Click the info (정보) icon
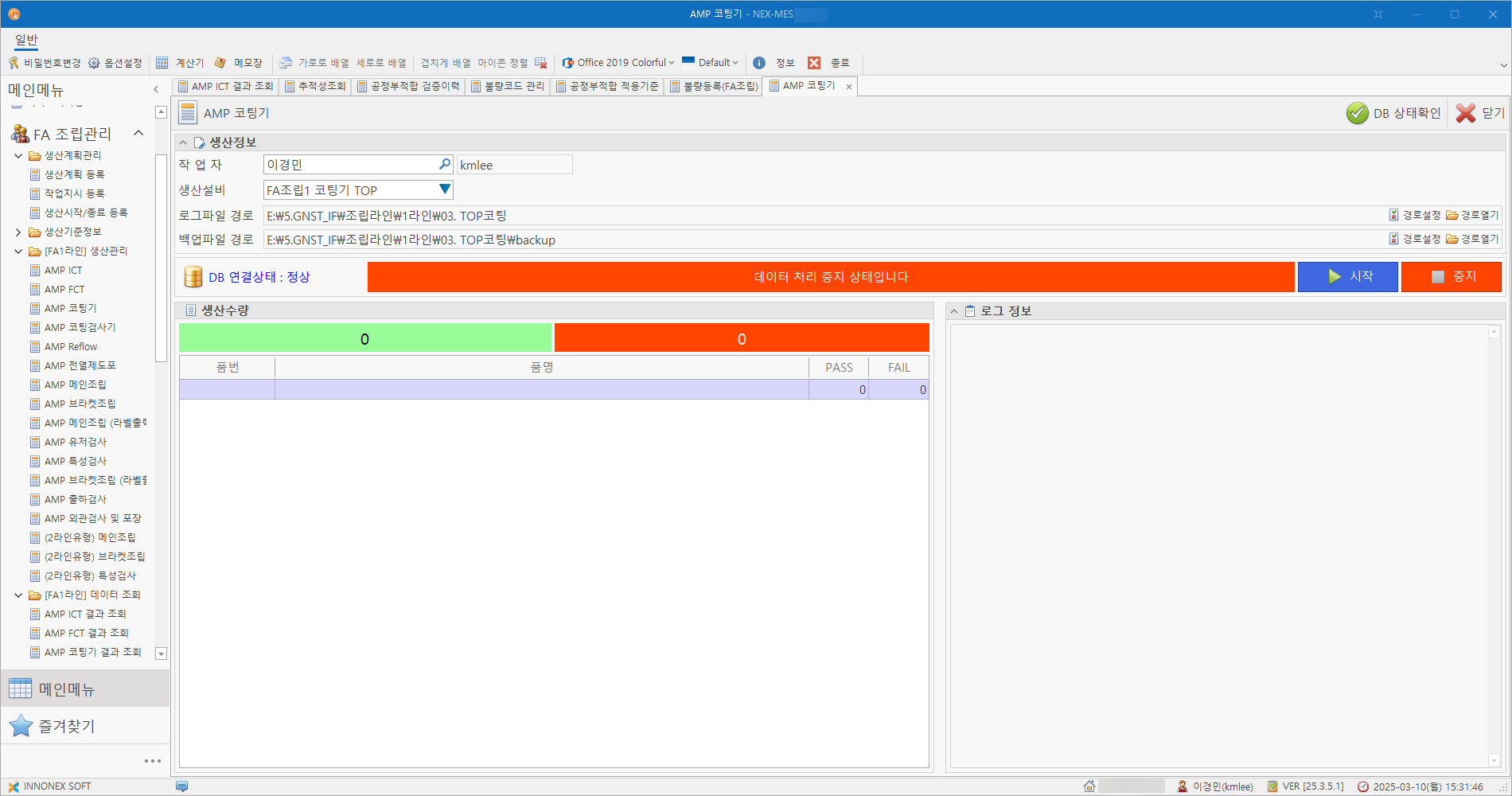The height and width of the screenshot is (796, 1512). pyautogui.click(x=759, y=63)
